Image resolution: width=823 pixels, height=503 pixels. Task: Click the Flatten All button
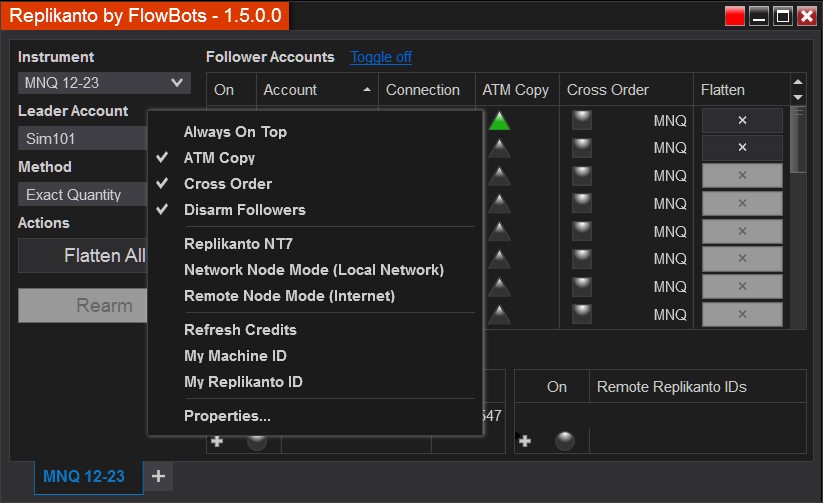[84, 256]
